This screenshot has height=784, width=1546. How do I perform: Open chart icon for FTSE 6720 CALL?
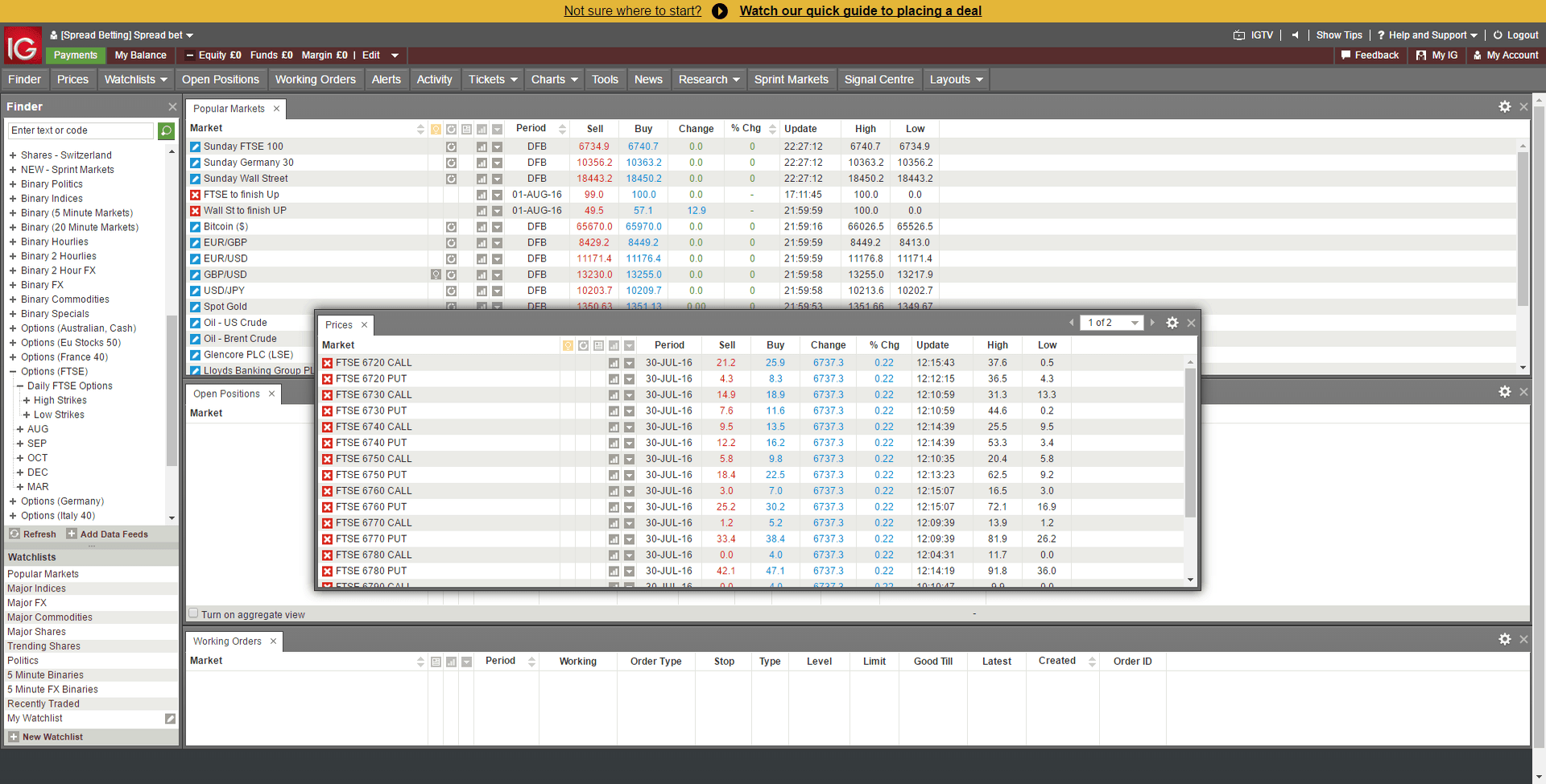click(614, 363)
